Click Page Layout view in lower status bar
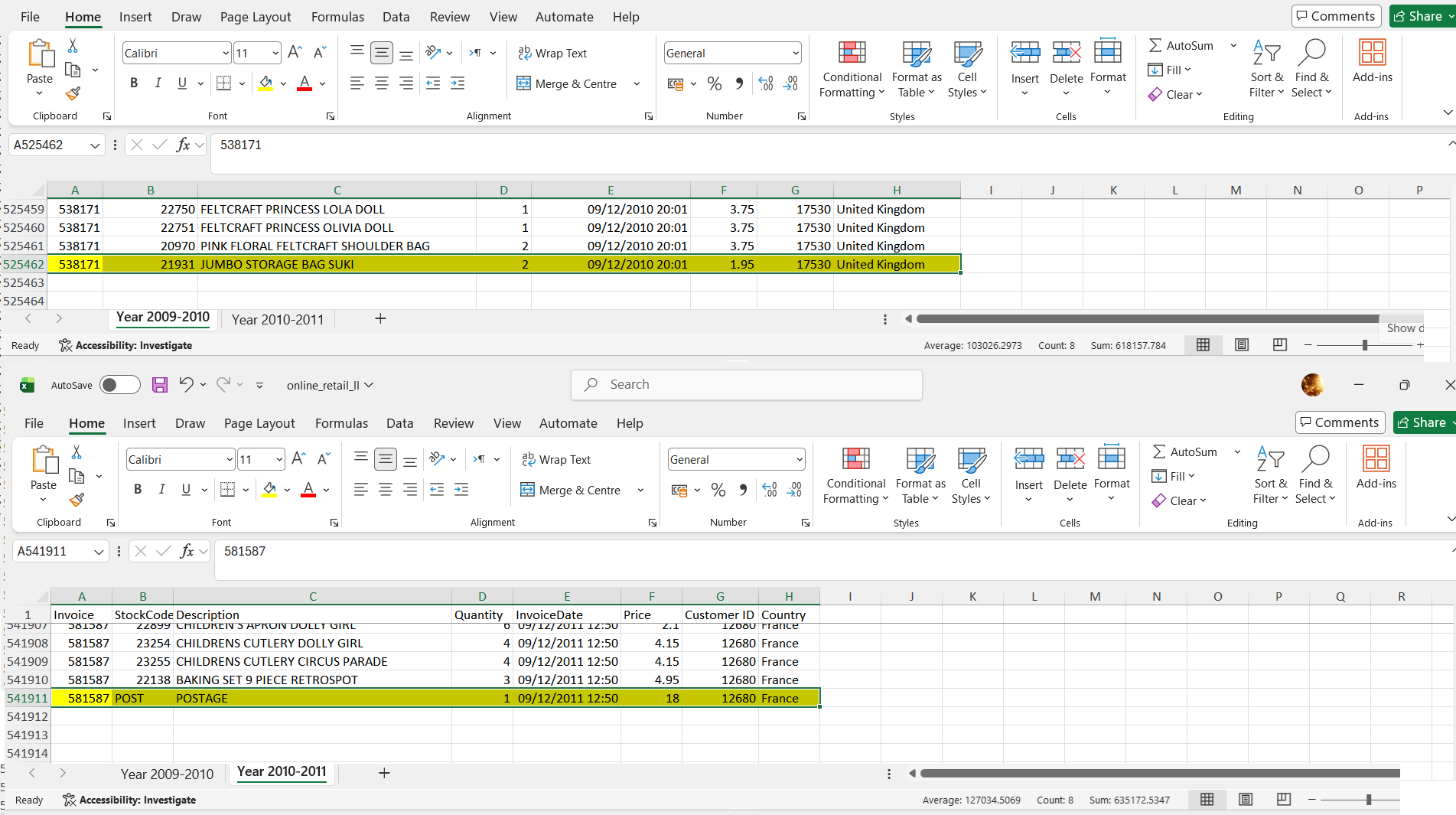 1246,800
